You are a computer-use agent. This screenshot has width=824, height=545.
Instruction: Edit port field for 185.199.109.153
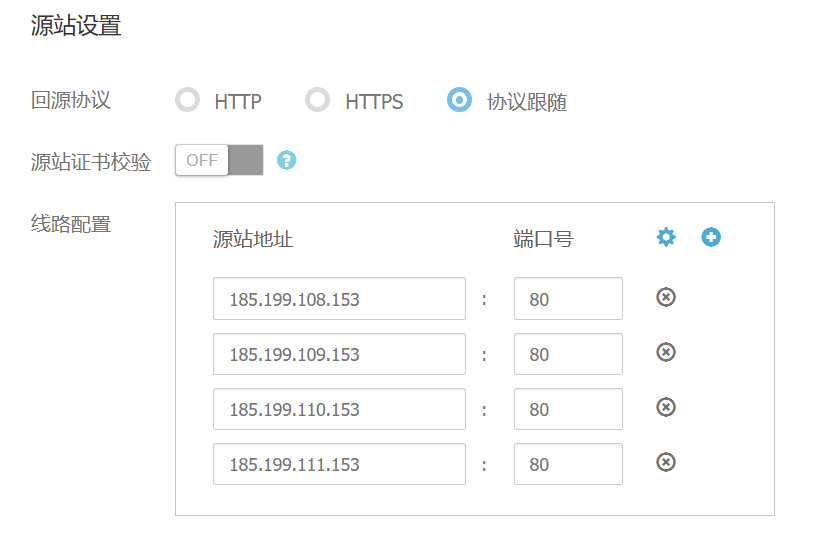569,354
